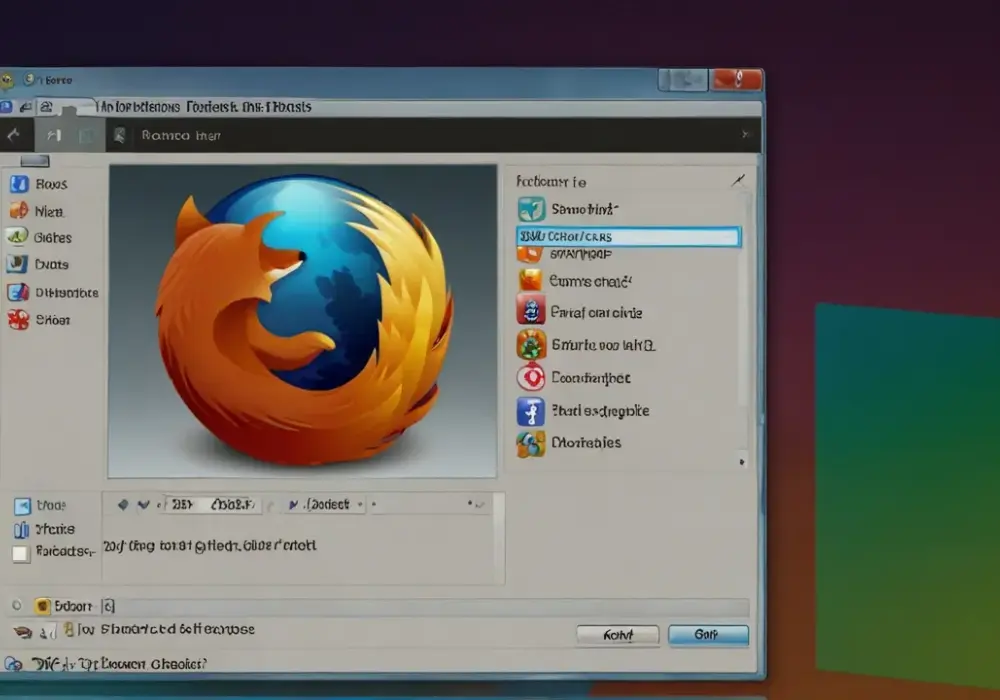Select the An for bctenons Fordielsk tab
The width and height of the screenshot is (1000, 700).
(x=205, y=106)
